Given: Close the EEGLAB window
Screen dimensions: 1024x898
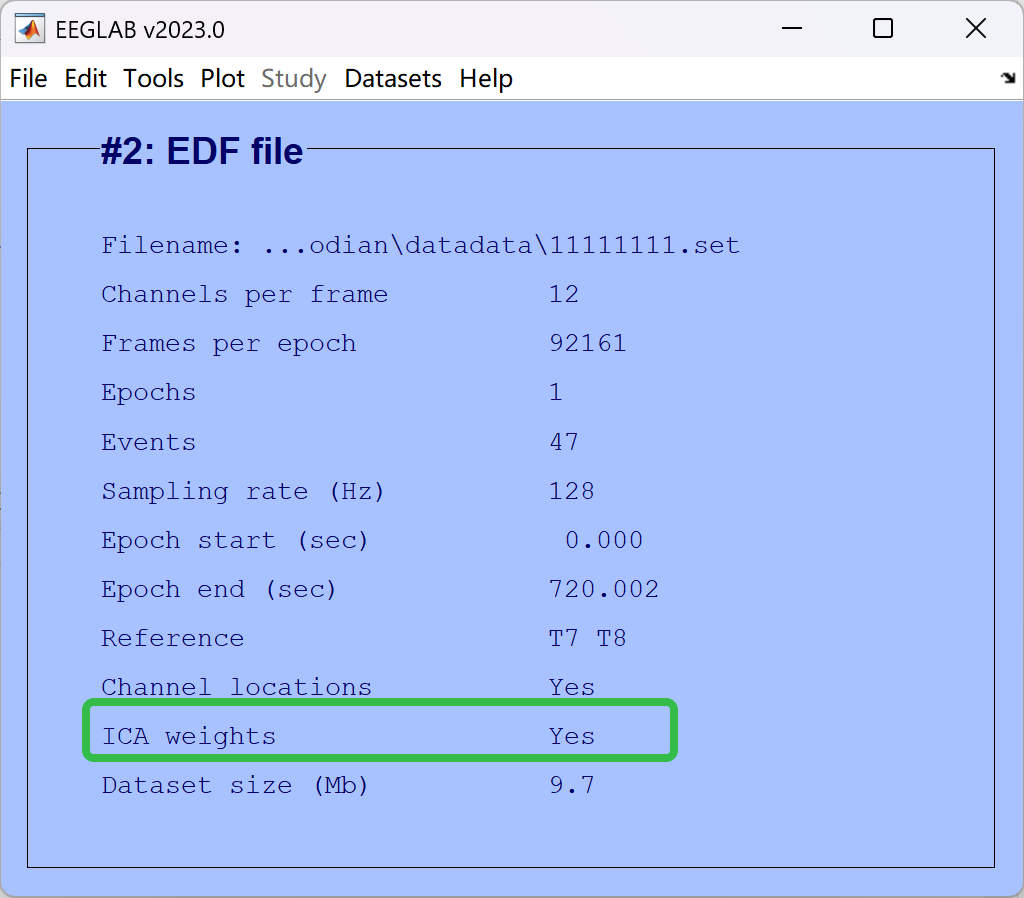Looking at the screenshot, I should pyautogui.click(x=976, y=29).
